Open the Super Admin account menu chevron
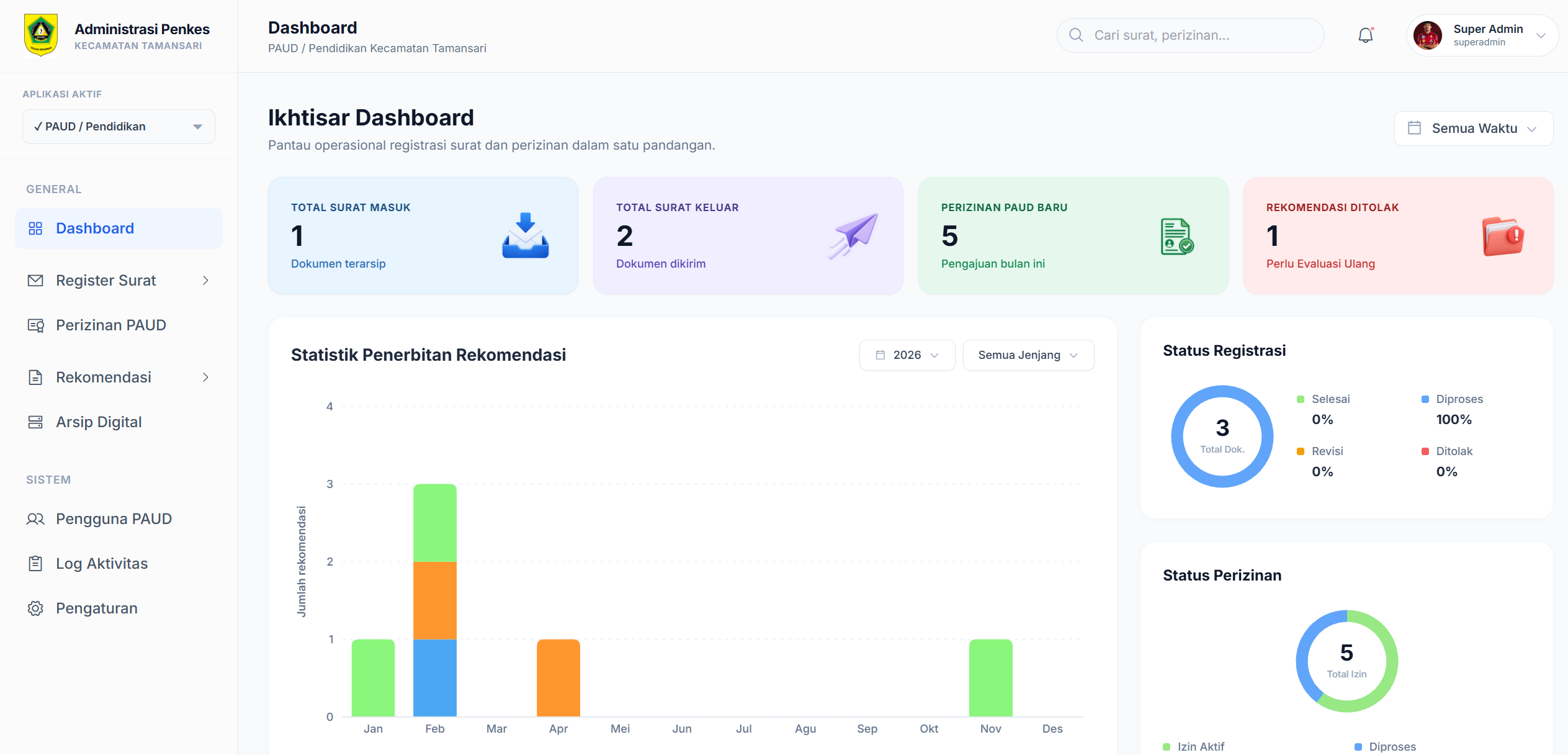Screen dimensions: 1568x755 (x=1541, y=35)
